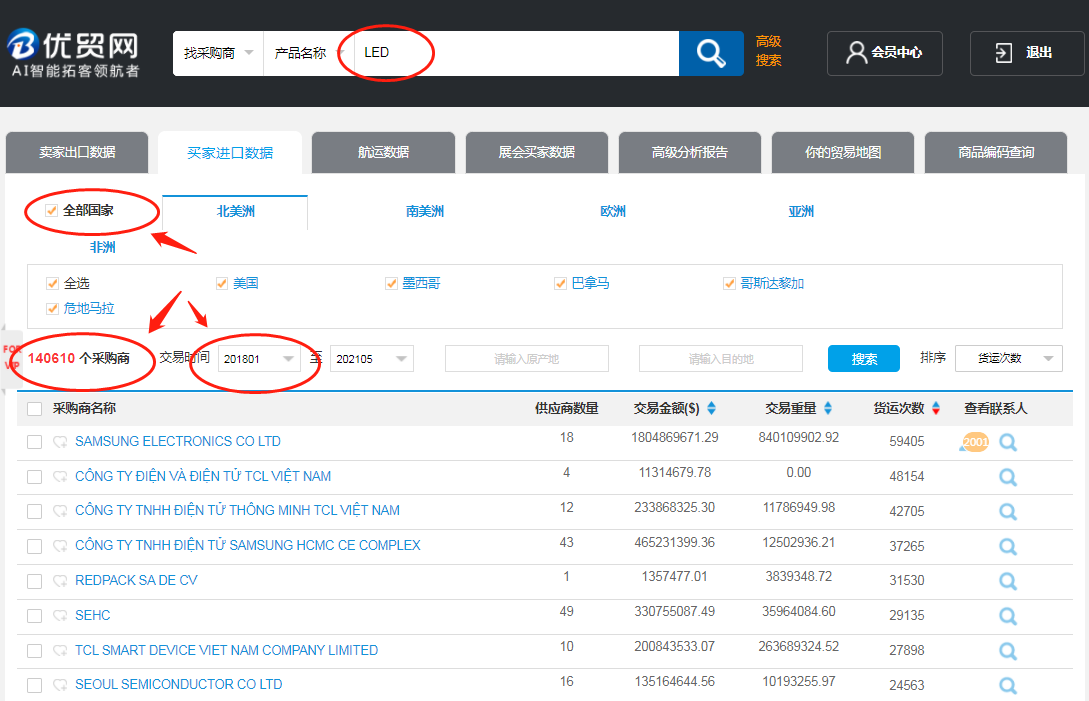Click the 59405 shipment count value
Viewport: 1089px width, 701px height.
click(906, 441)
